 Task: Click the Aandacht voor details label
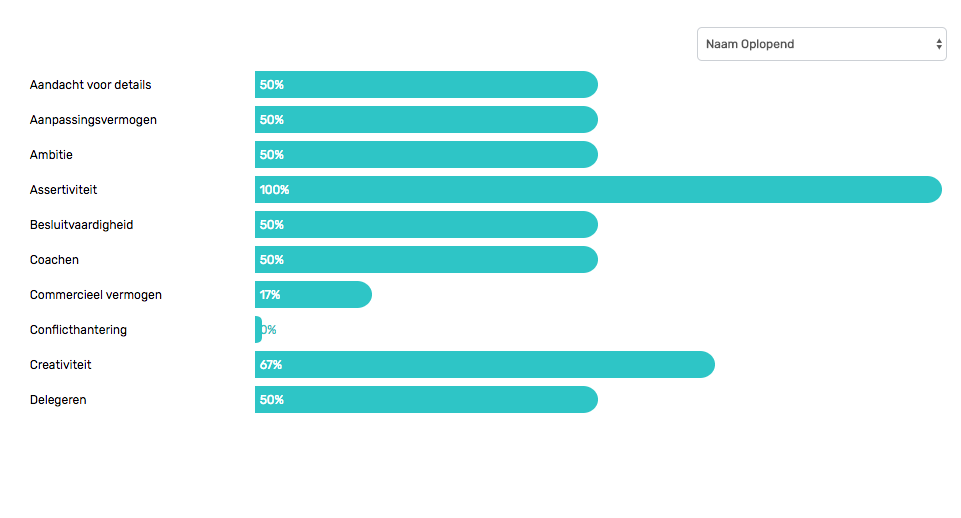point(90,85)
